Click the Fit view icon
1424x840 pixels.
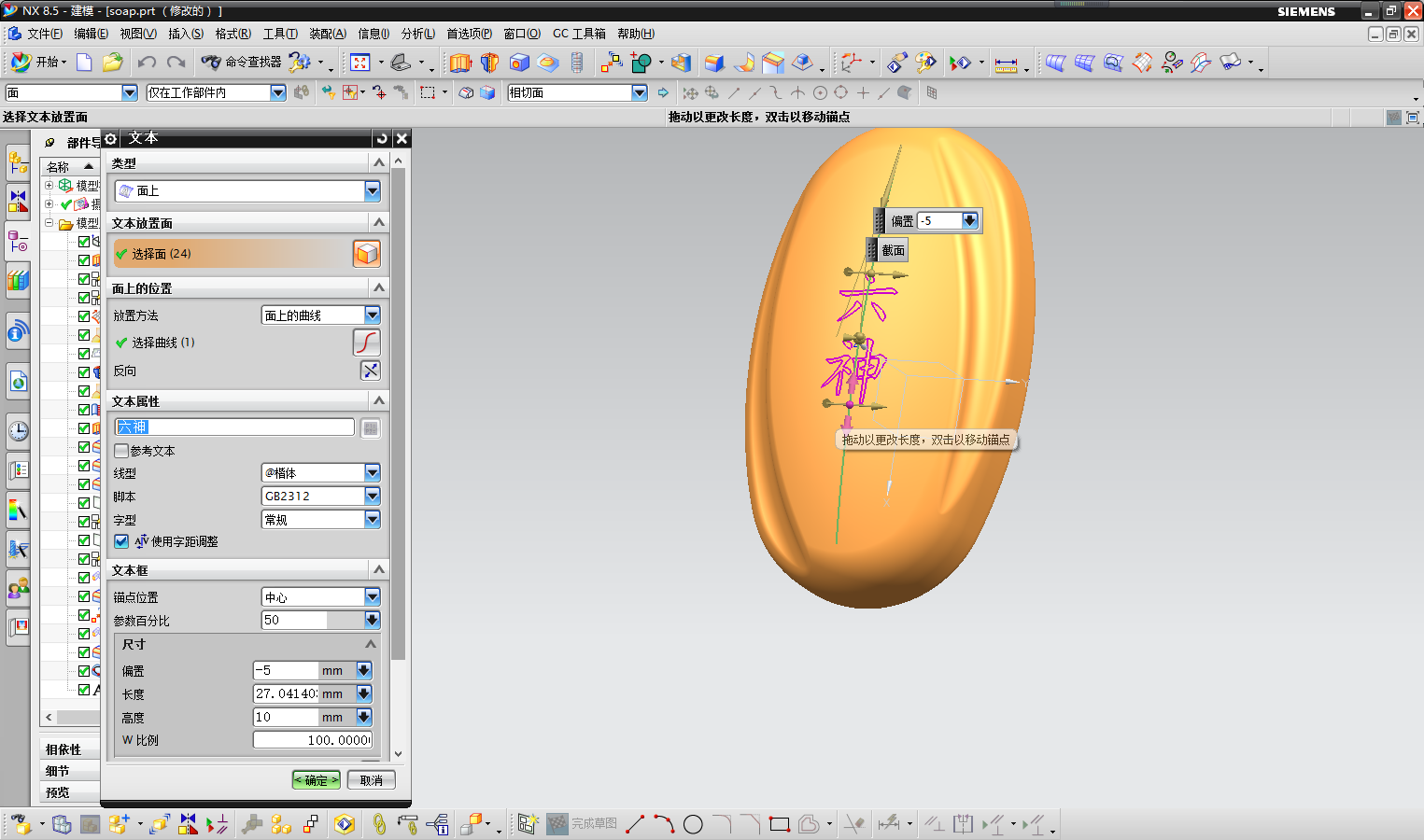tap(360, 63)
